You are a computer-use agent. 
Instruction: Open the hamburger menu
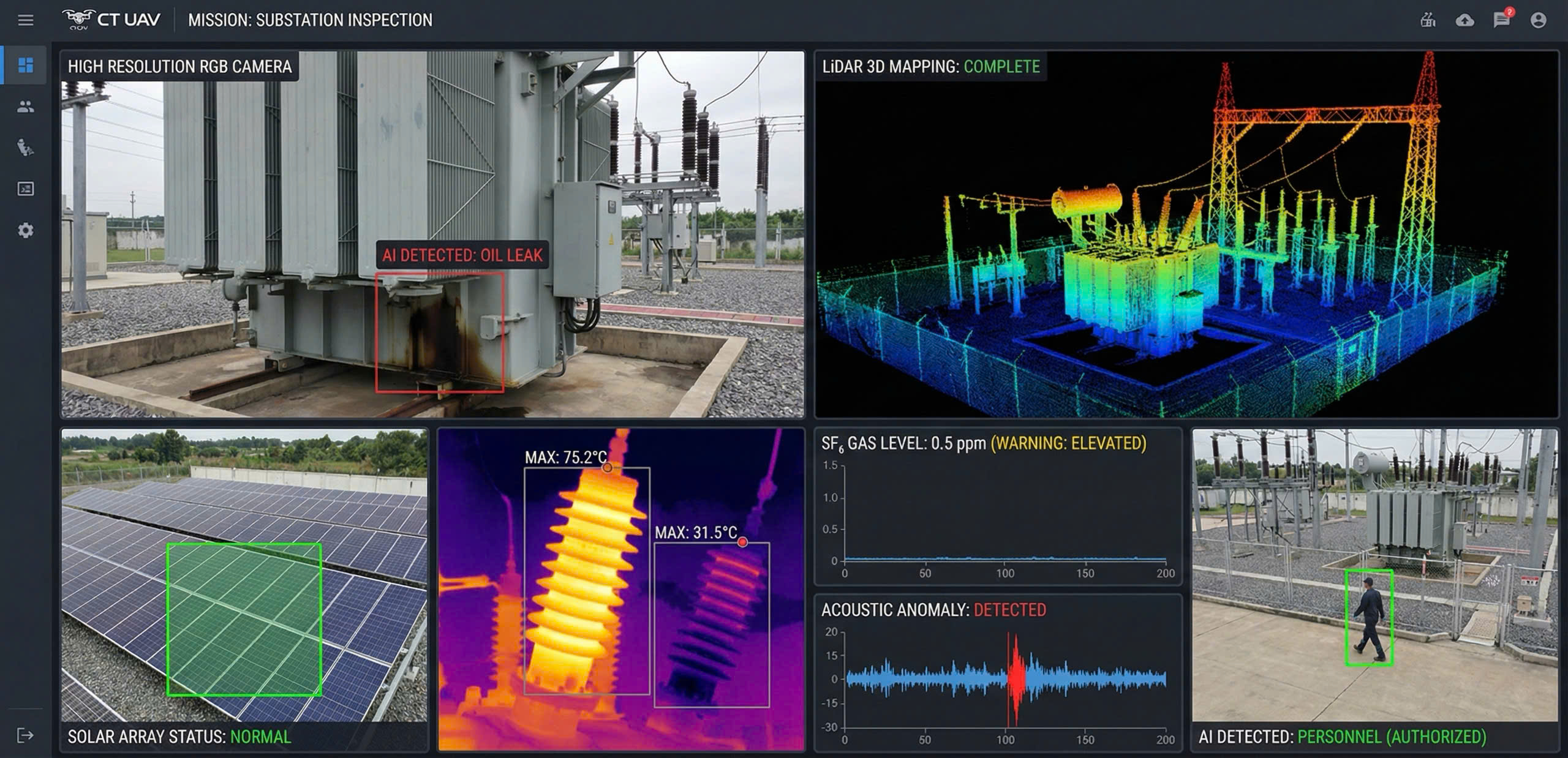(x=26, y=20)
